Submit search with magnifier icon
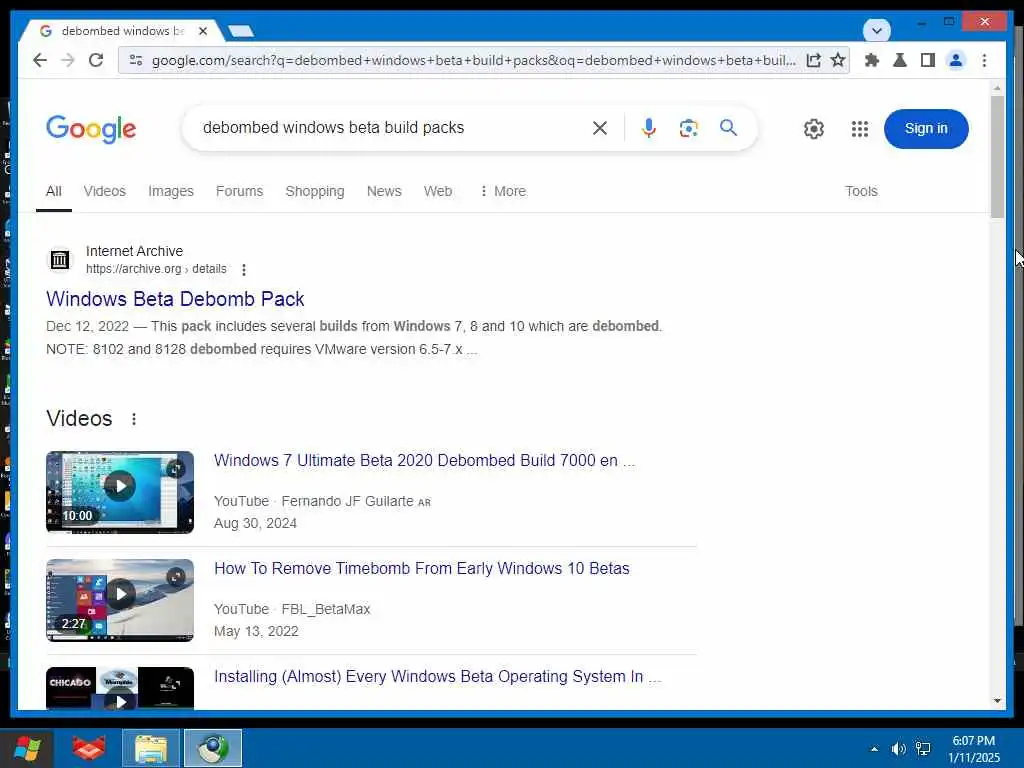 (728, 128)
